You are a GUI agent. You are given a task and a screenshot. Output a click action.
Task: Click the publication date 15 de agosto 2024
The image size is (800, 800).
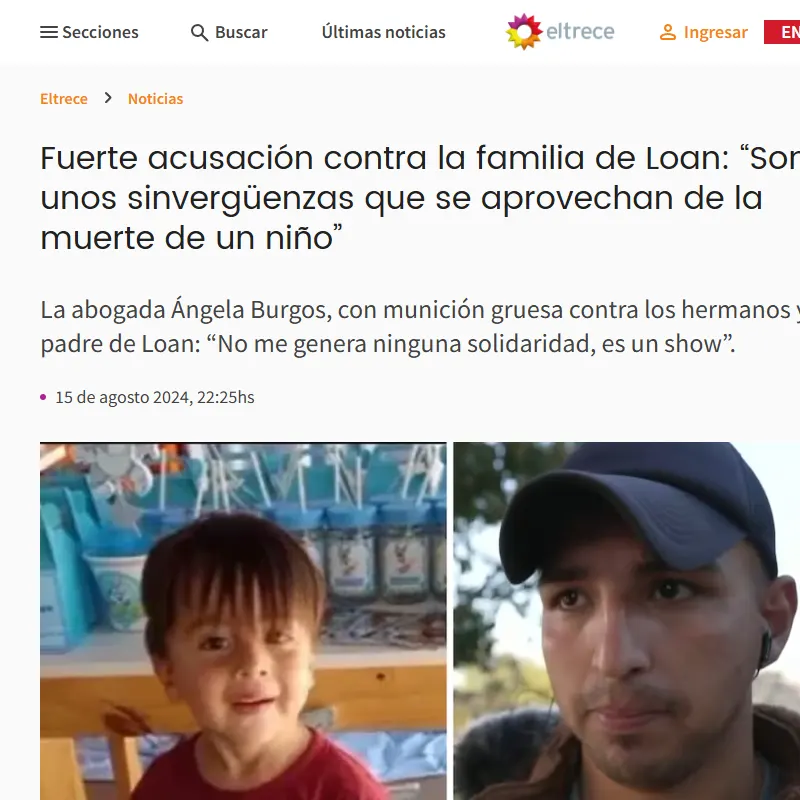click(x=155, y=397)
